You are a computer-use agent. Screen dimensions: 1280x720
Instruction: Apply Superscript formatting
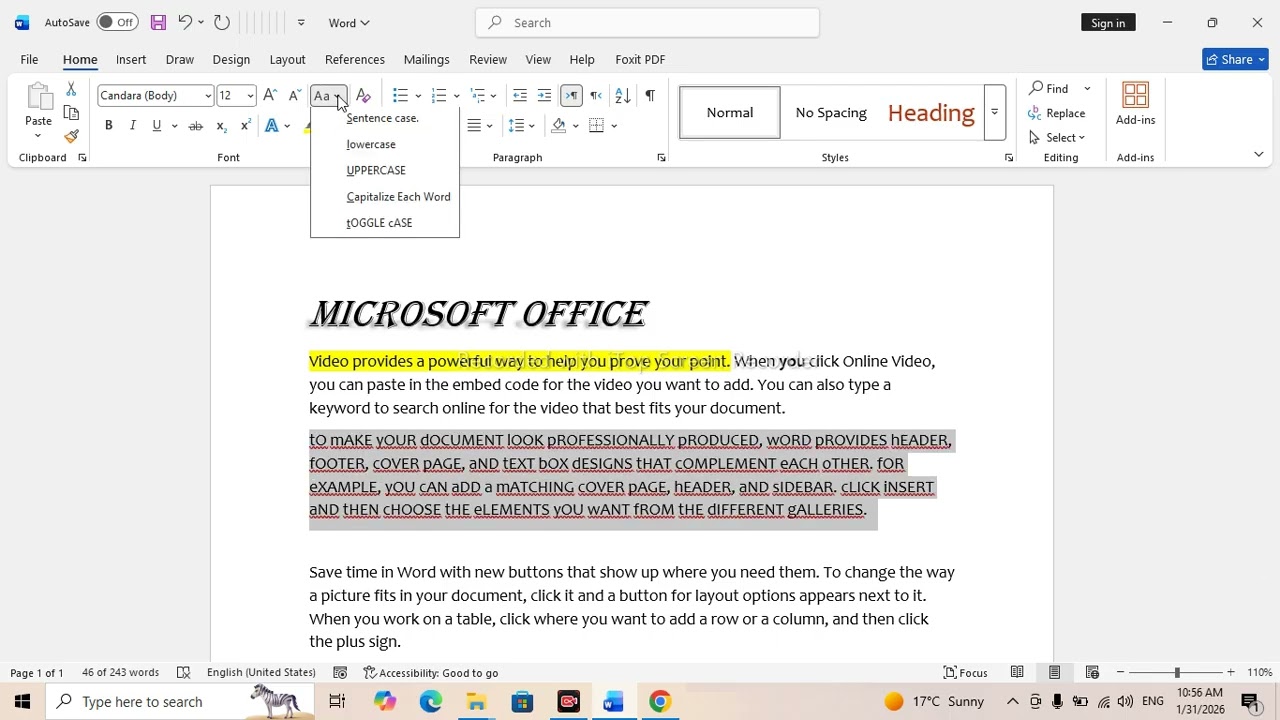point(245,126)
